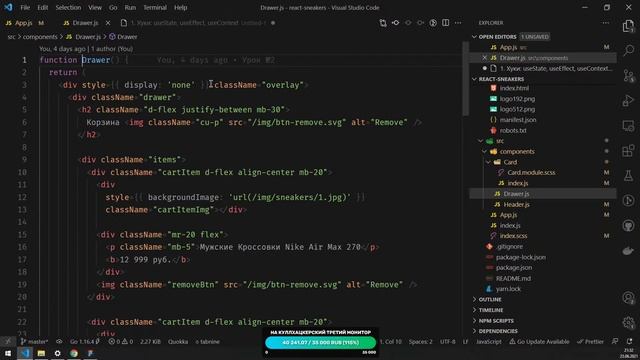Screen dimensions: 640x360
Task: Switch to the untitled Хуки useState tab
Action: pos(198,23)
